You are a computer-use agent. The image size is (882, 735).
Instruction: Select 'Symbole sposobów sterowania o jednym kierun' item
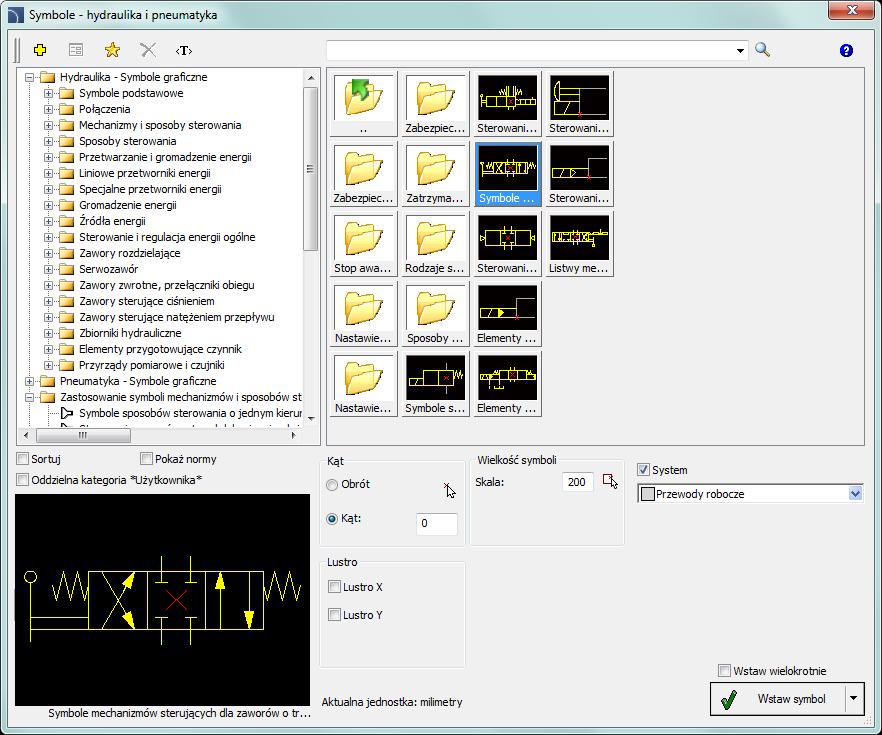coord(190,413)
